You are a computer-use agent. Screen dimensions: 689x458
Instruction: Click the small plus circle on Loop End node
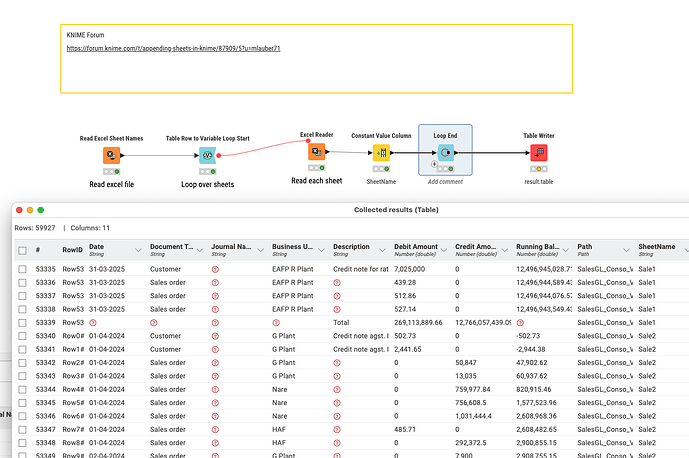point(434,164)
